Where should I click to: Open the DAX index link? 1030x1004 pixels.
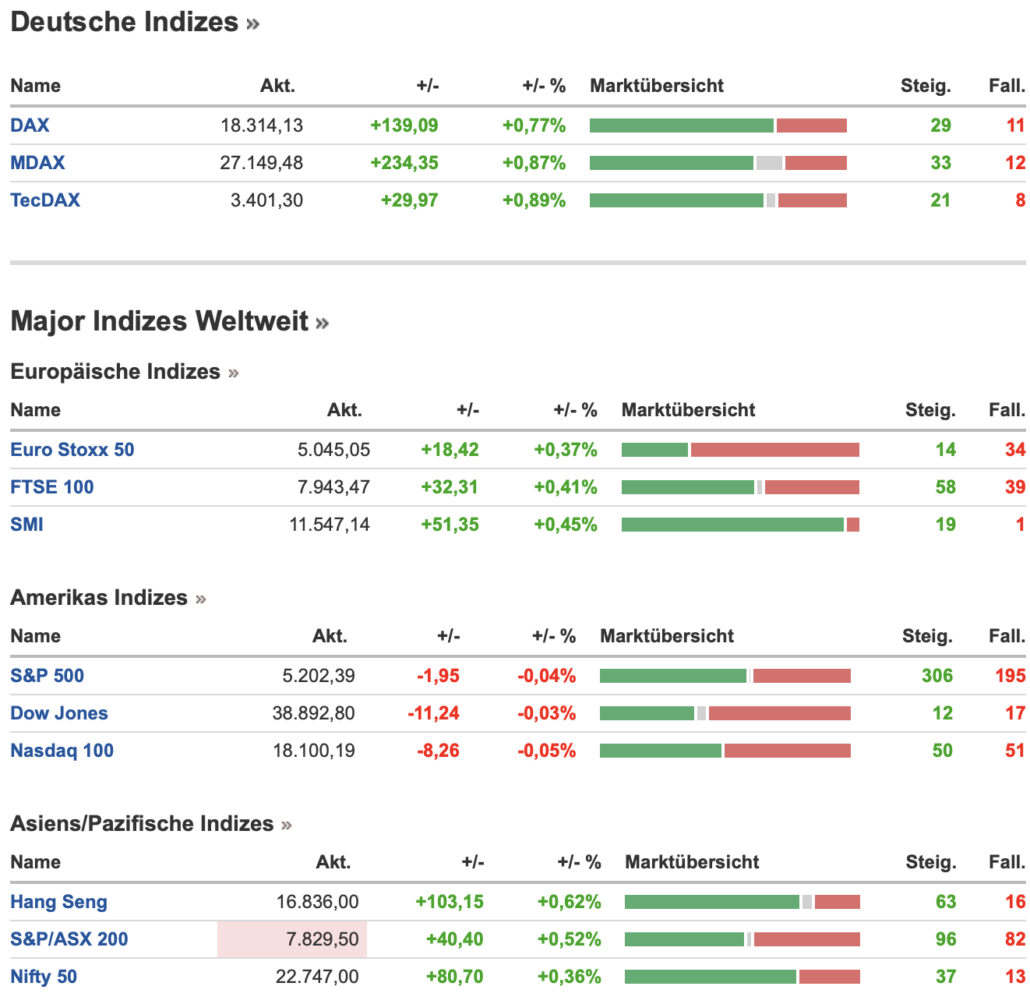pyautogui.click(x=30, y=125)
